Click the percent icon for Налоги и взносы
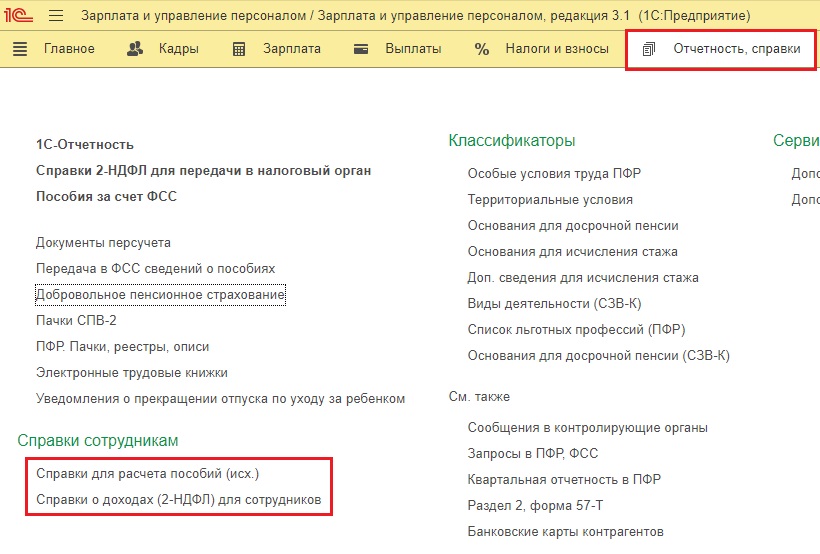 coord(482,49)
